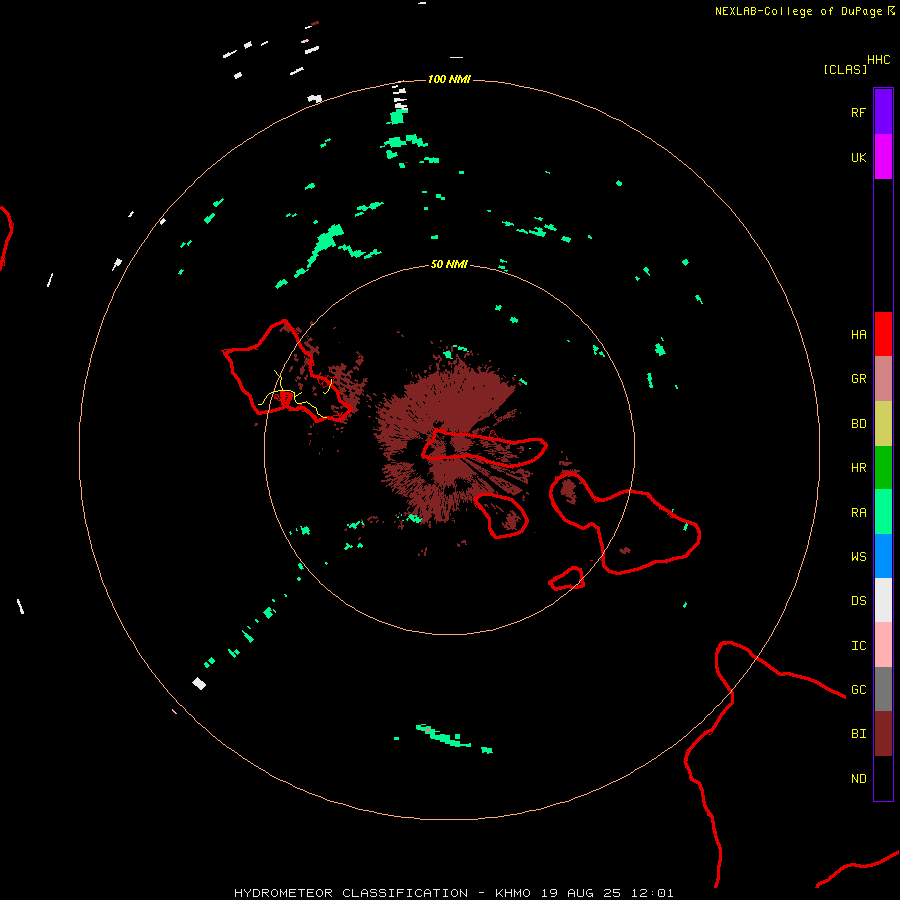
Task: Click the IC pink legend swatch
Action: pos(883,645)
